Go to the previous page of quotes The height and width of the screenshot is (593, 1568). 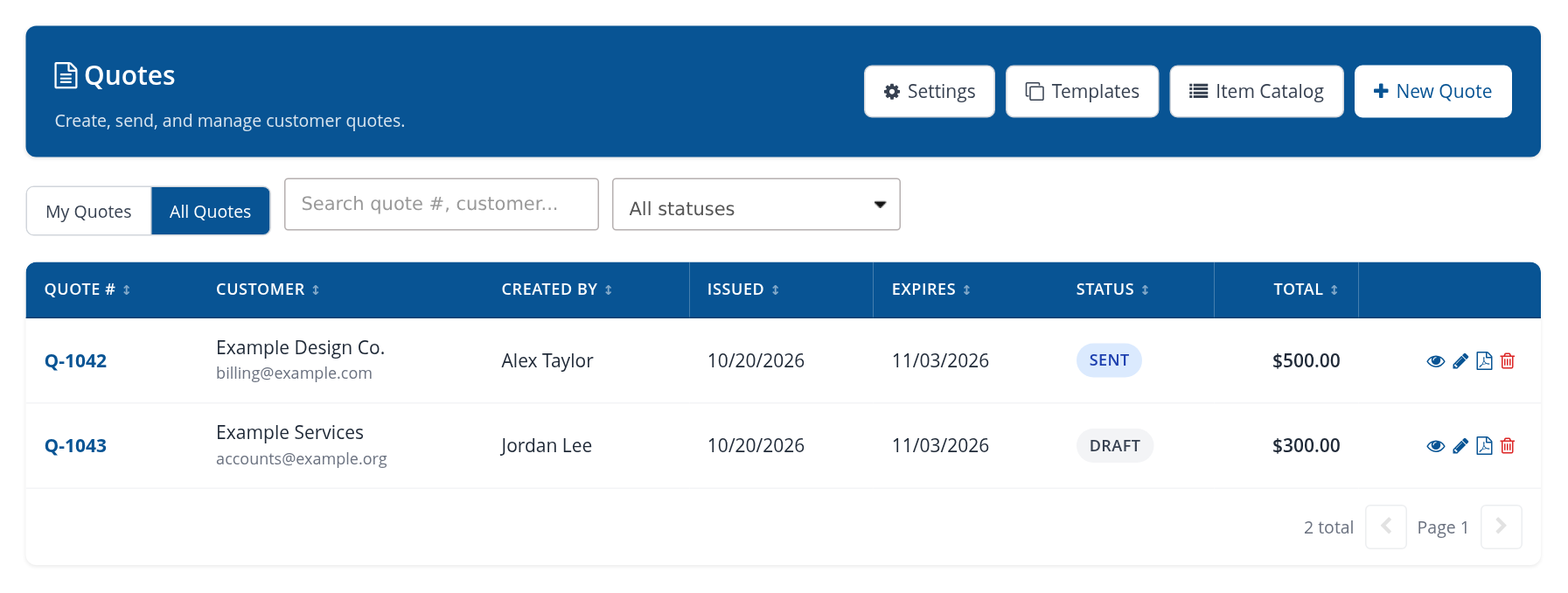coord(1386,527)
